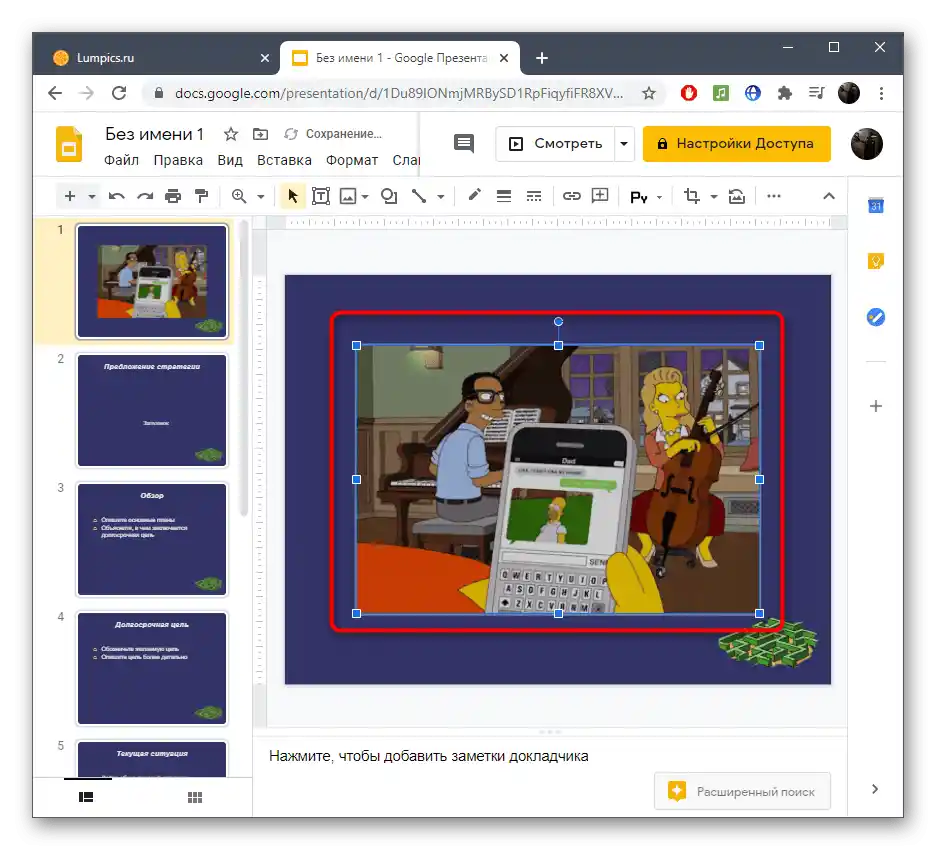
Task: Select slide 3 Обзор thumbnail
Action: [152, 539]
